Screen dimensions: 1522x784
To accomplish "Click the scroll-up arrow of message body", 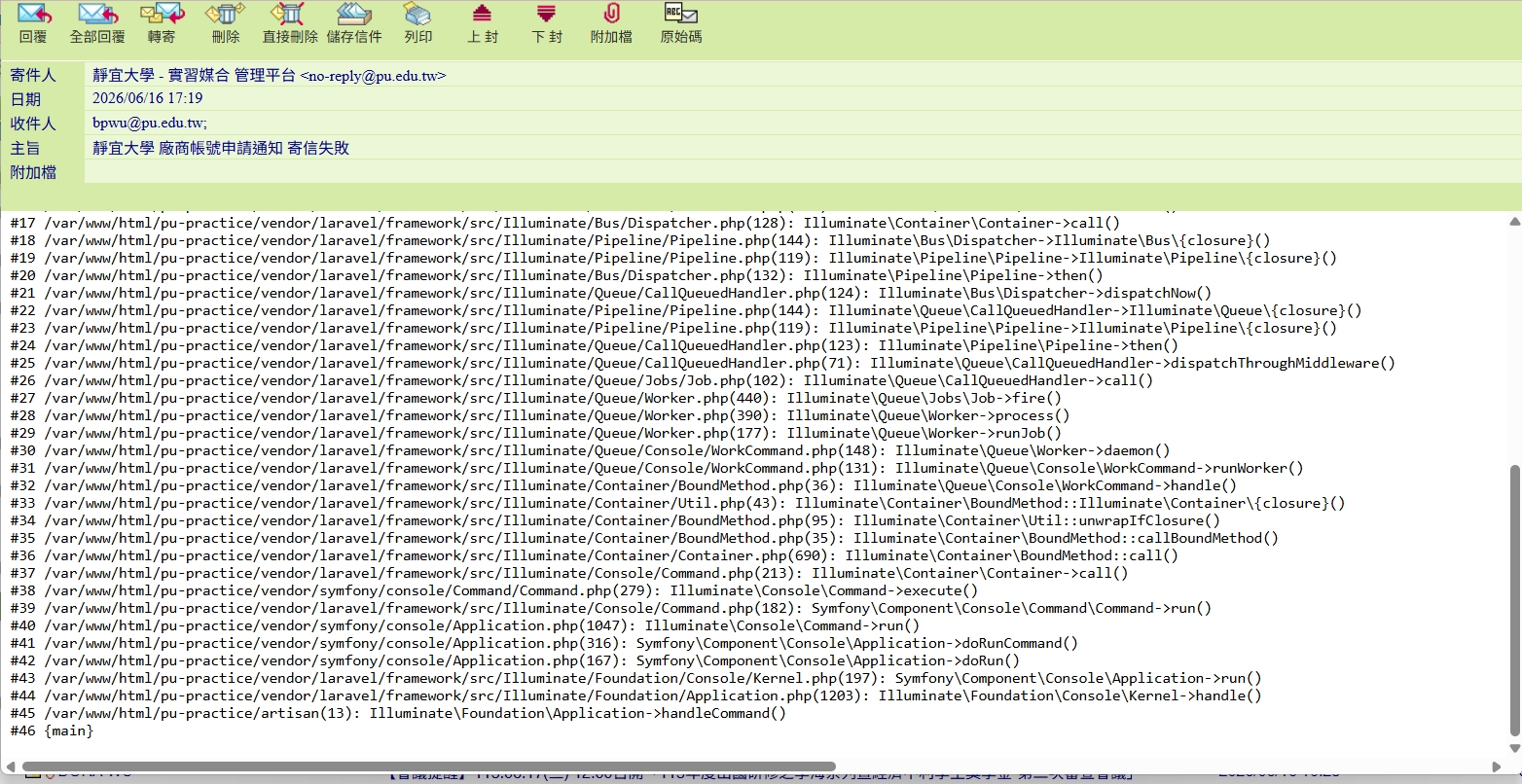I will 1514,223.
